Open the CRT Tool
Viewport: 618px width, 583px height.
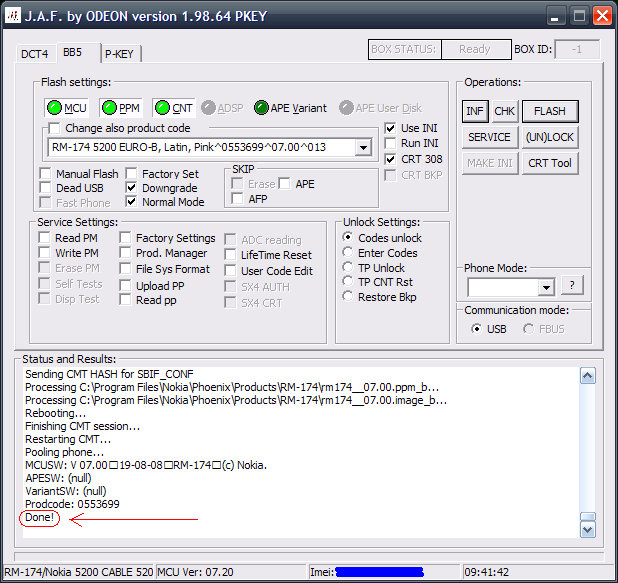coord(550,163)
